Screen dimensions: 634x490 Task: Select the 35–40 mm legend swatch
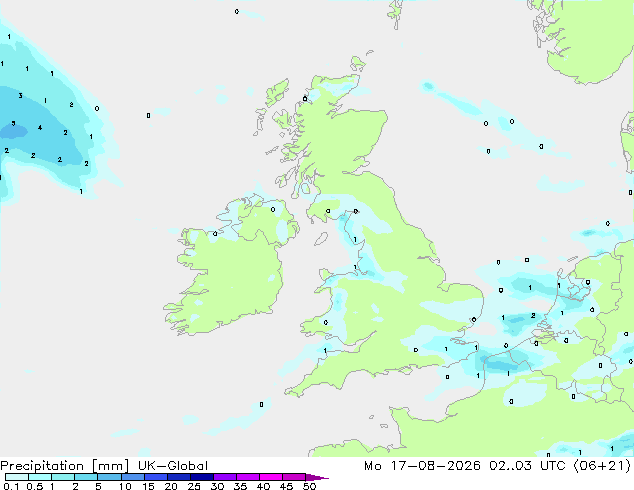[x=248, y=477]
